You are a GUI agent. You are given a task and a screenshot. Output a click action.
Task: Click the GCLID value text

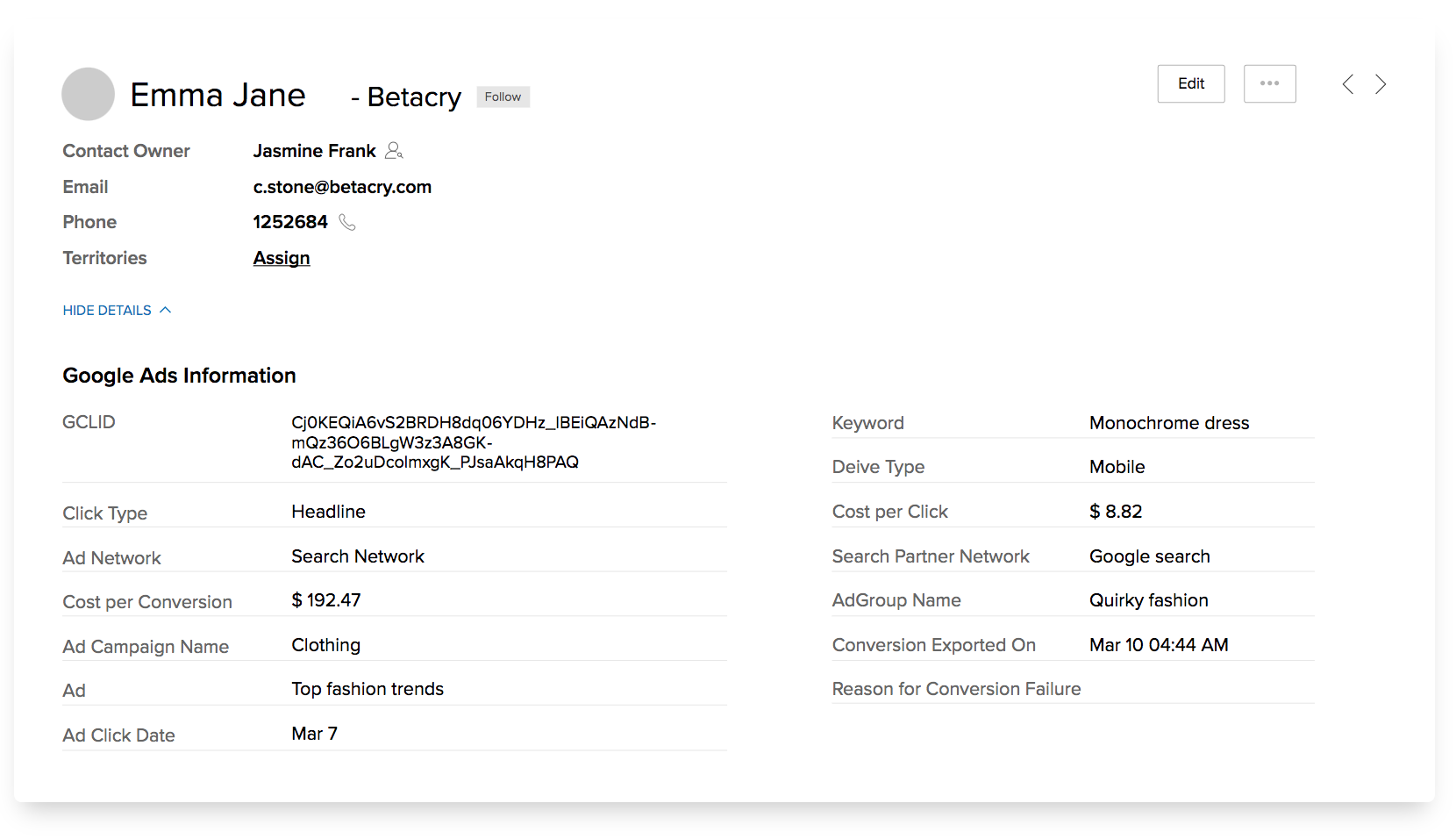coord(474,442)
